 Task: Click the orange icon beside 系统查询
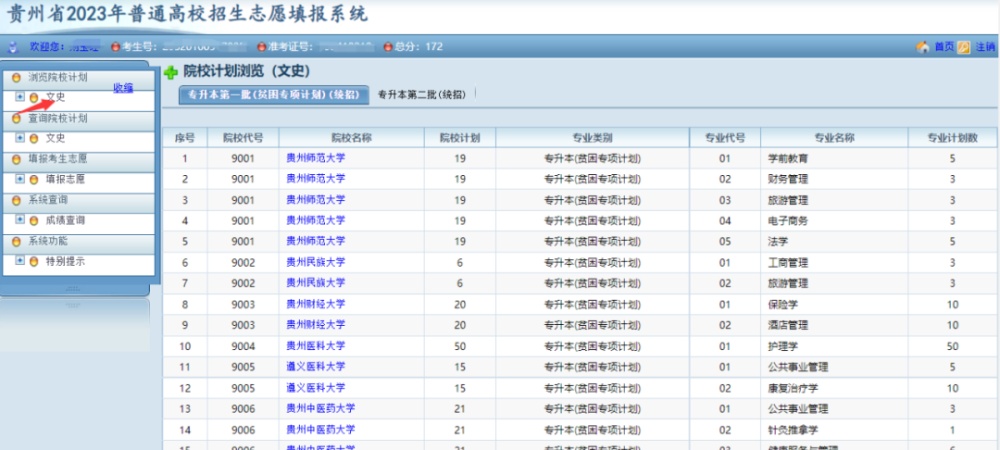point(16,200)
